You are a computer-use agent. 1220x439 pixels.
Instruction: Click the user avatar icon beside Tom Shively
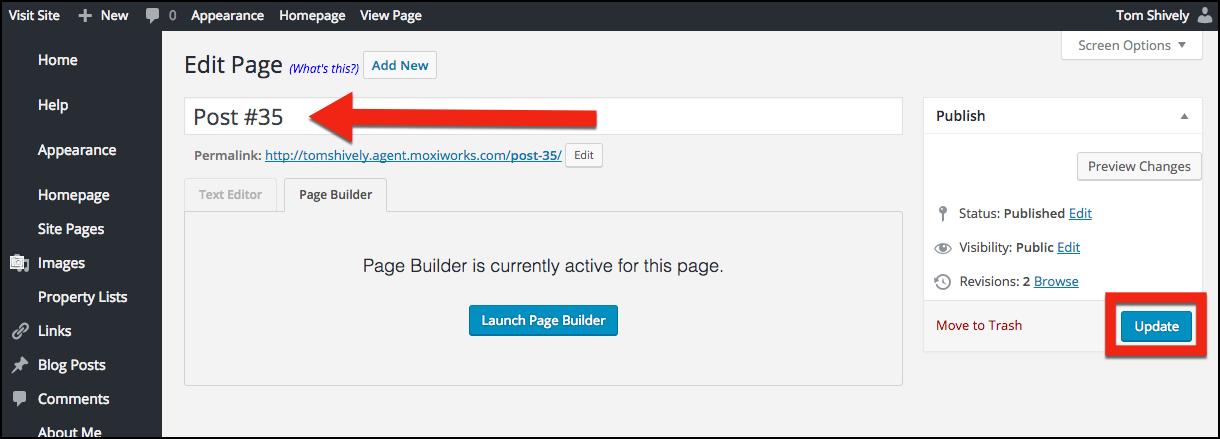point(1204,15)
